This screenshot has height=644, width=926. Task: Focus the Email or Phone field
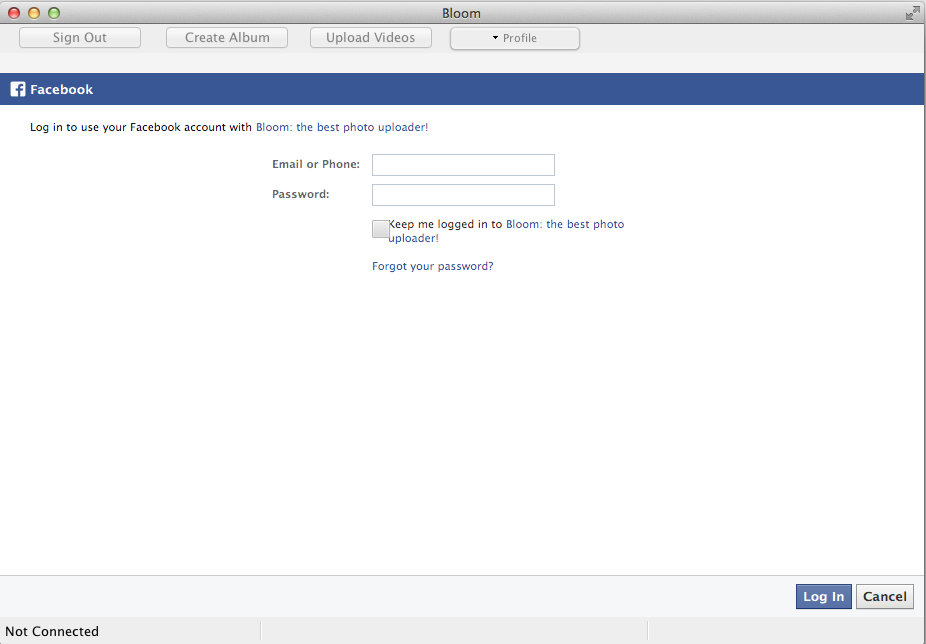463,165
